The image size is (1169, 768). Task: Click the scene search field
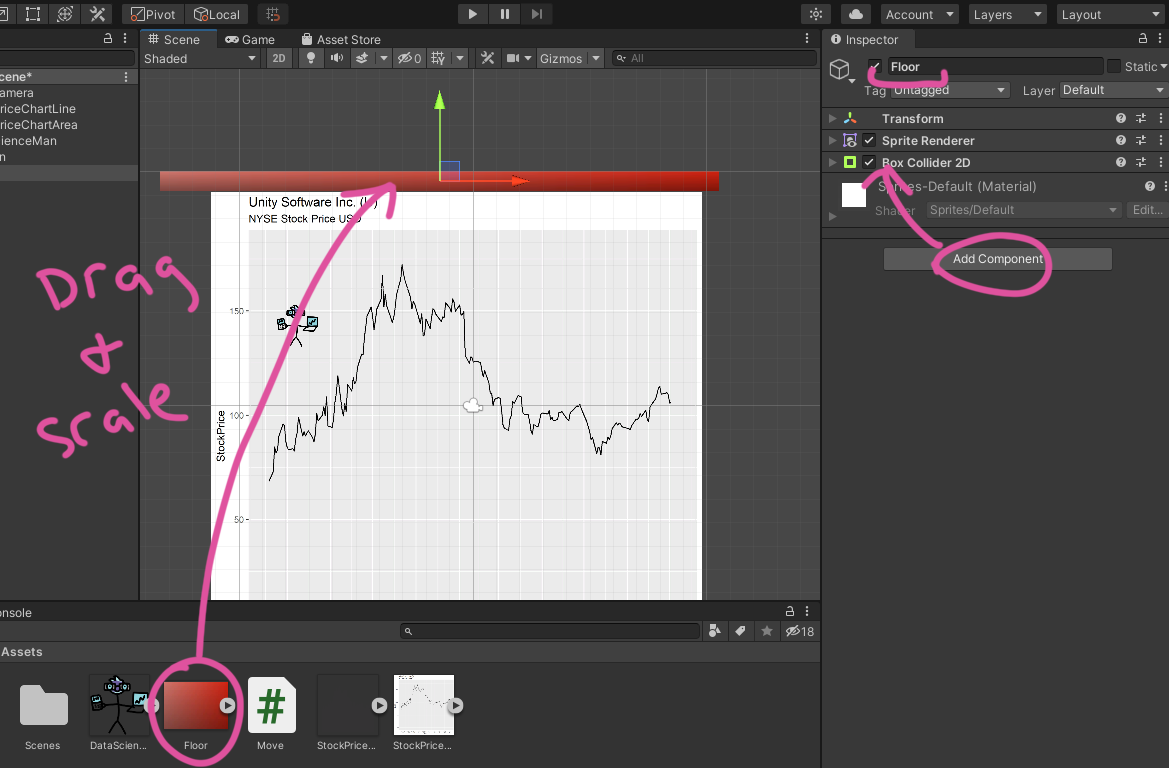click(x=714, y=58)
